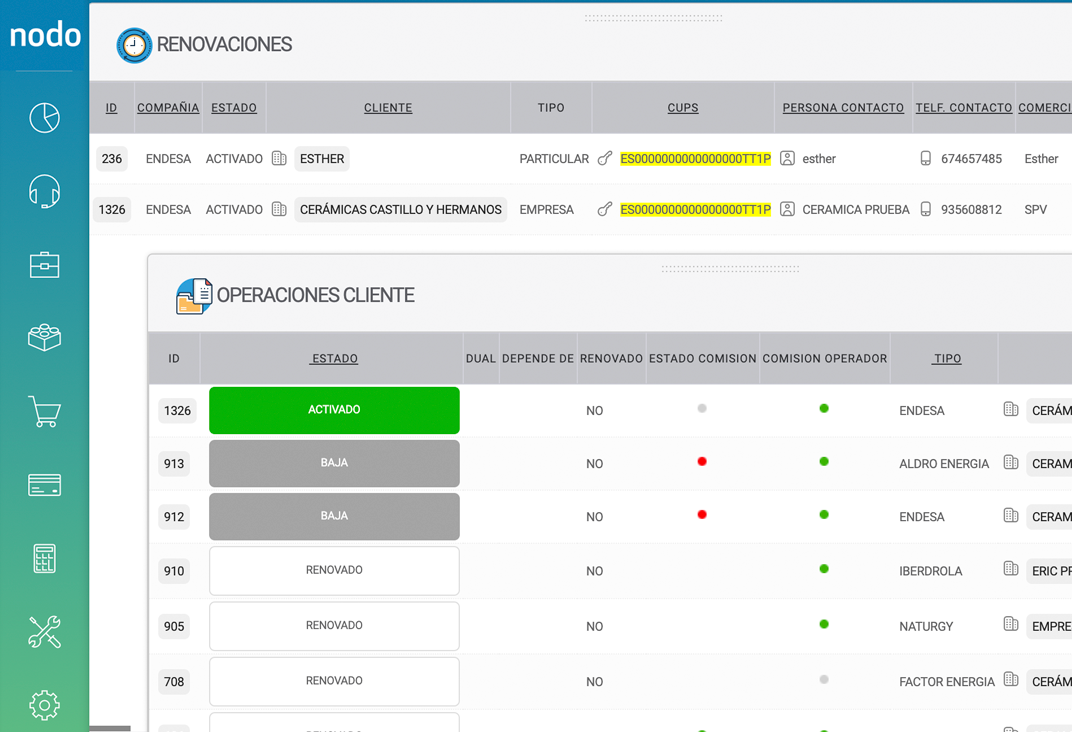
Task: Grab Operaciones Cliente dotted drag handle
Action: point(730,269)
